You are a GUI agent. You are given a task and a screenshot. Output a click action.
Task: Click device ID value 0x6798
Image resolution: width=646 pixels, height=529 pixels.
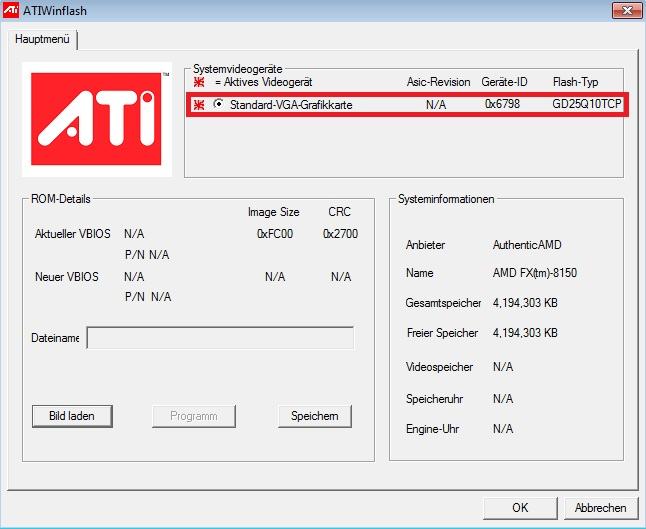click(x=502, y=104)
